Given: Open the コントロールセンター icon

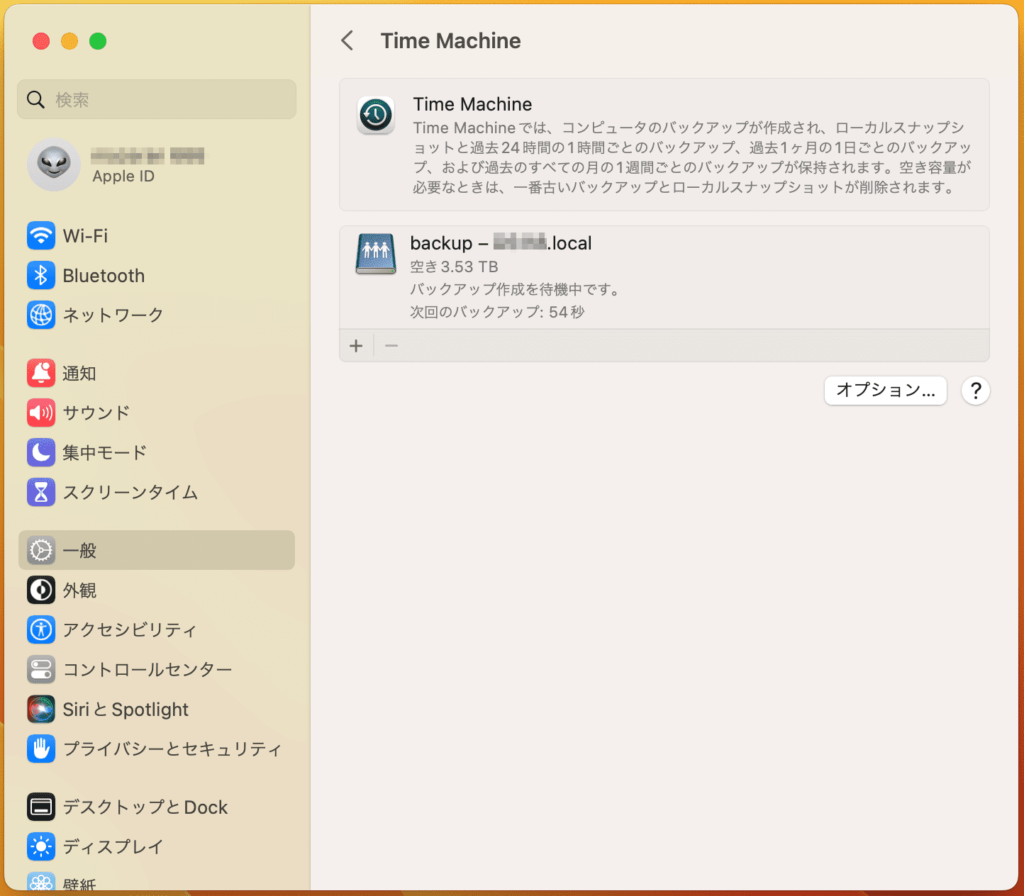Looking at the screenshot, I should coord(40,669).
